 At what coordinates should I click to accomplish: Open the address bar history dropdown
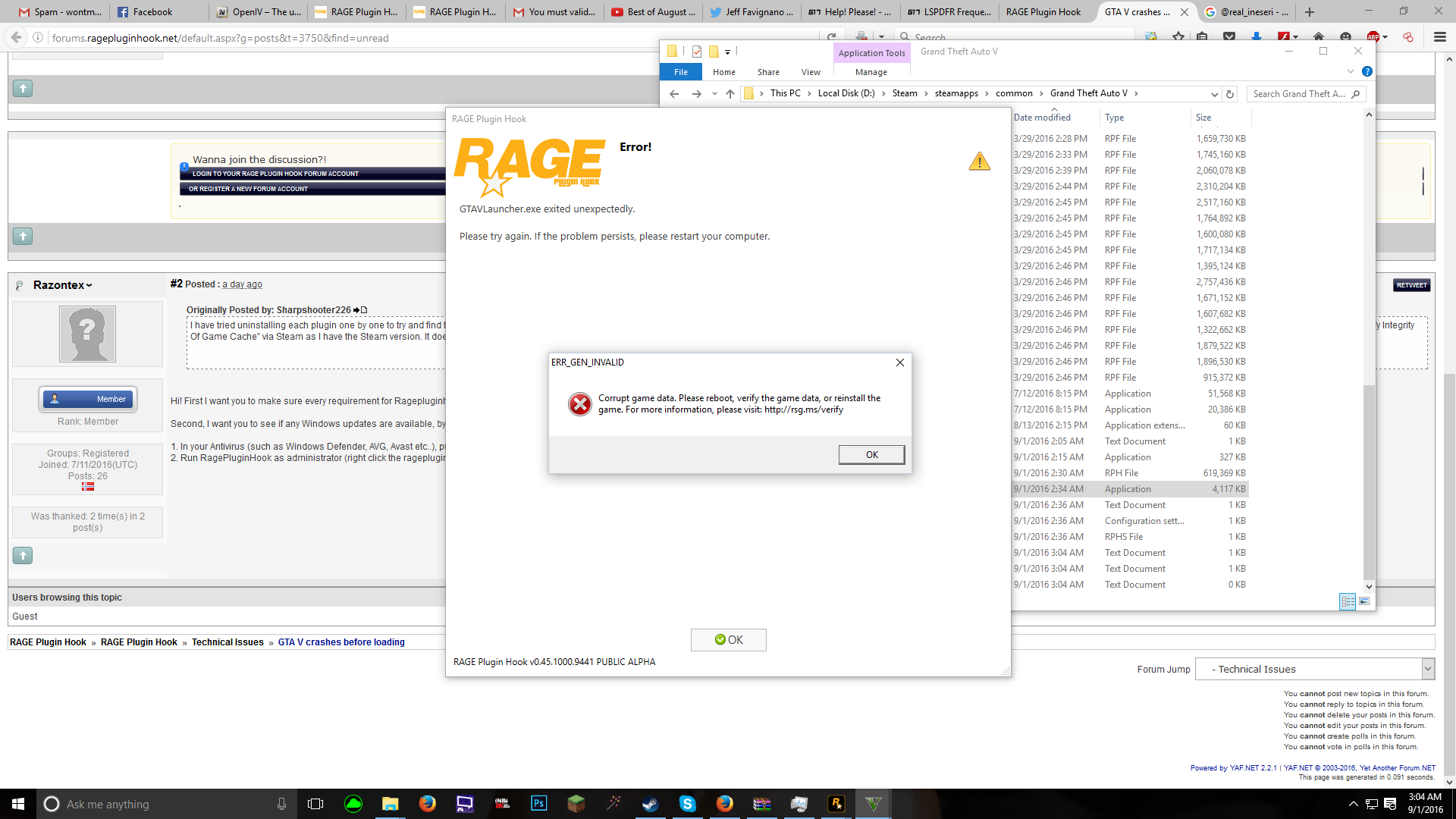[x=1214, y=94]
